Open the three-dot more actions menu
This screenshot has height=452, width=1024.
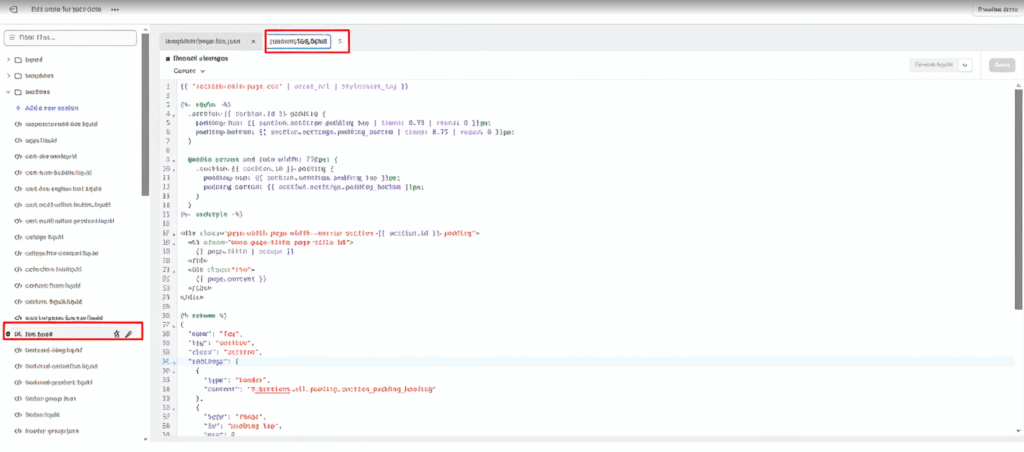click(x=115, y=9)
